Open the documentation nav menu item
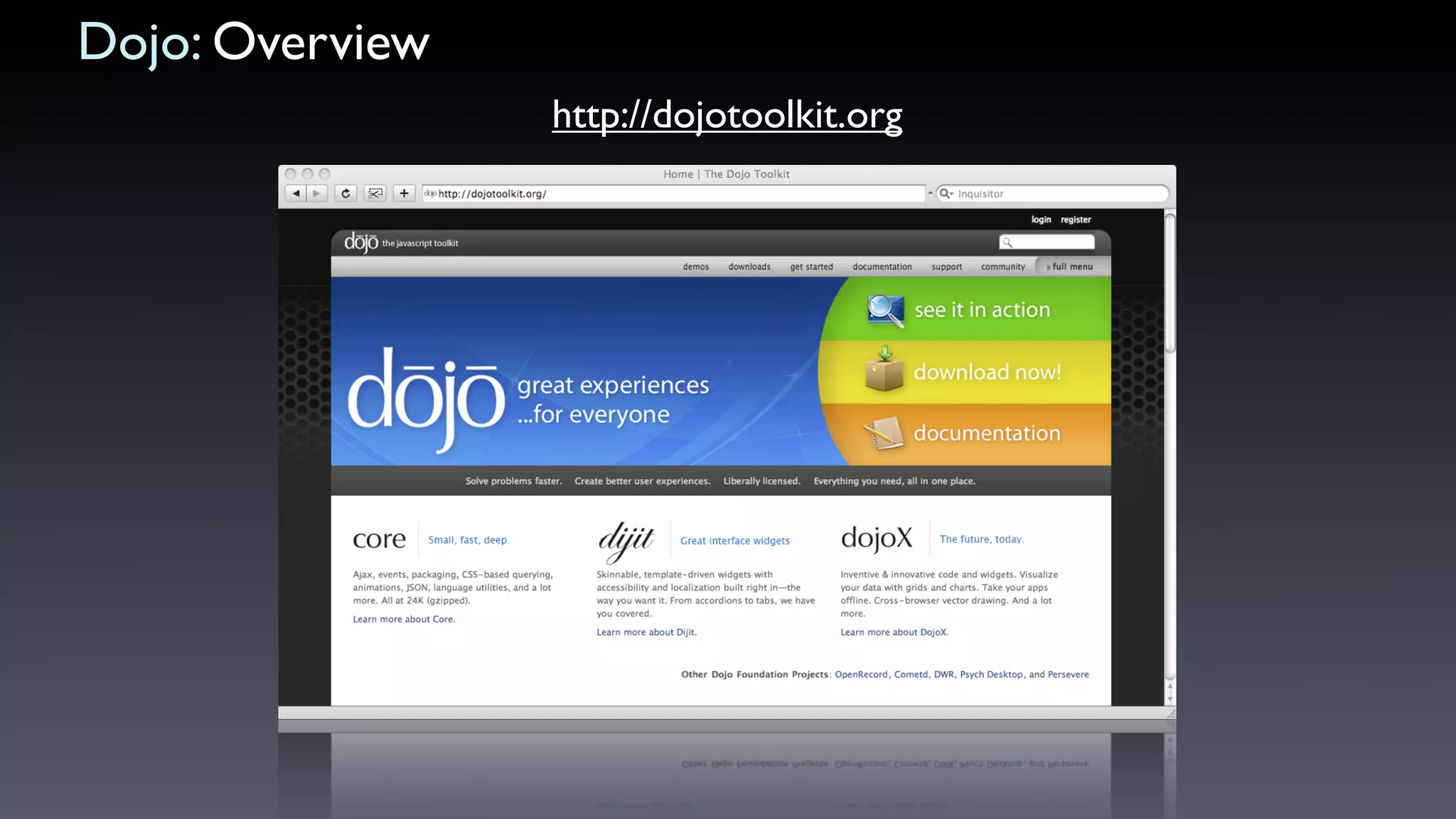The image size is (1456, 819). [x=882, y=267]
